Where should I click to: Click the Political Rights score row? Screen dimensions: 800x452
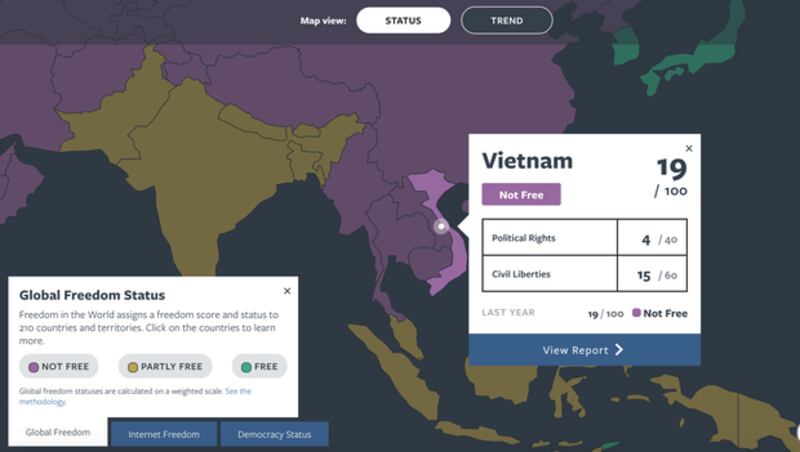point(585,238)
